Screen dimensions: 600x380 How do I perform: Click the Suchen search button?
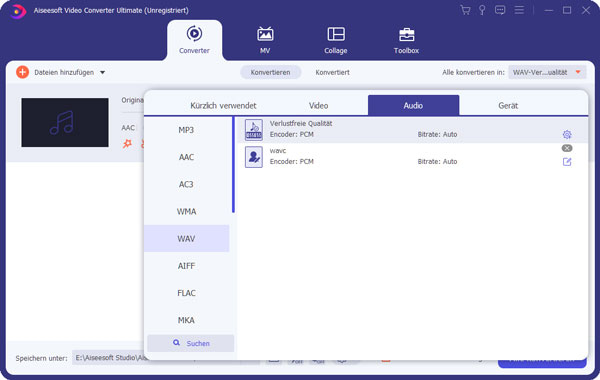(x=191, y=343)
